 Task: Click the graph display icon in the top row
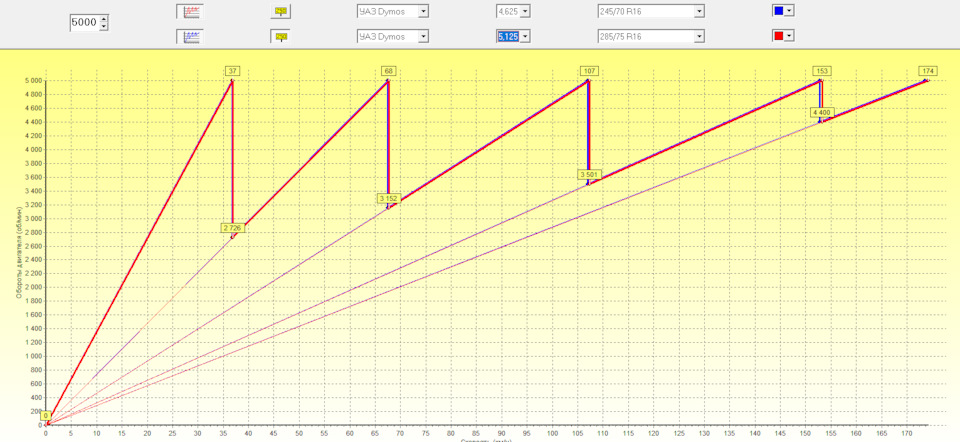[x=190, y=11]
